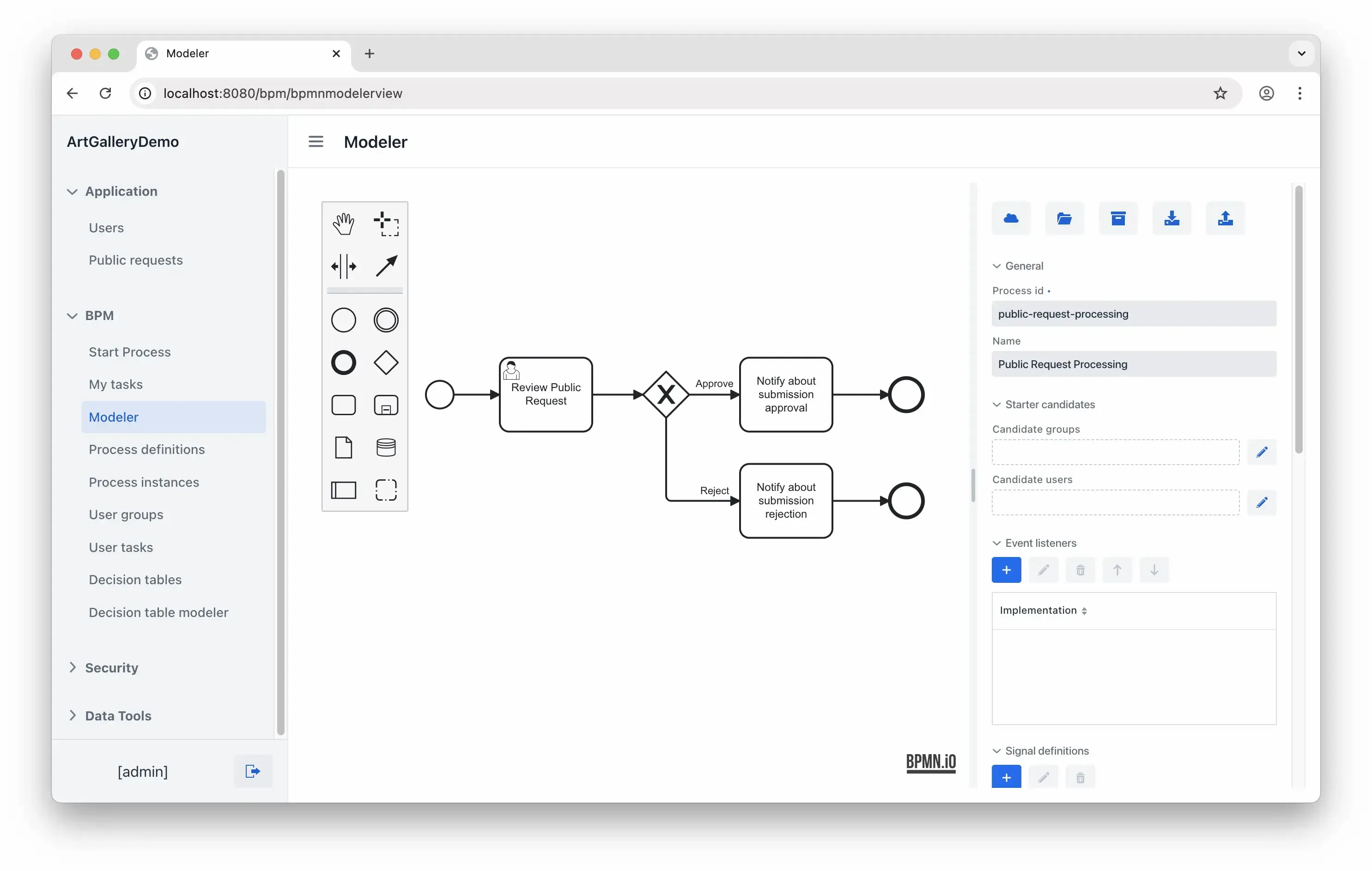Add a new event listener

pyautogui.click(x=1006, y=569)
